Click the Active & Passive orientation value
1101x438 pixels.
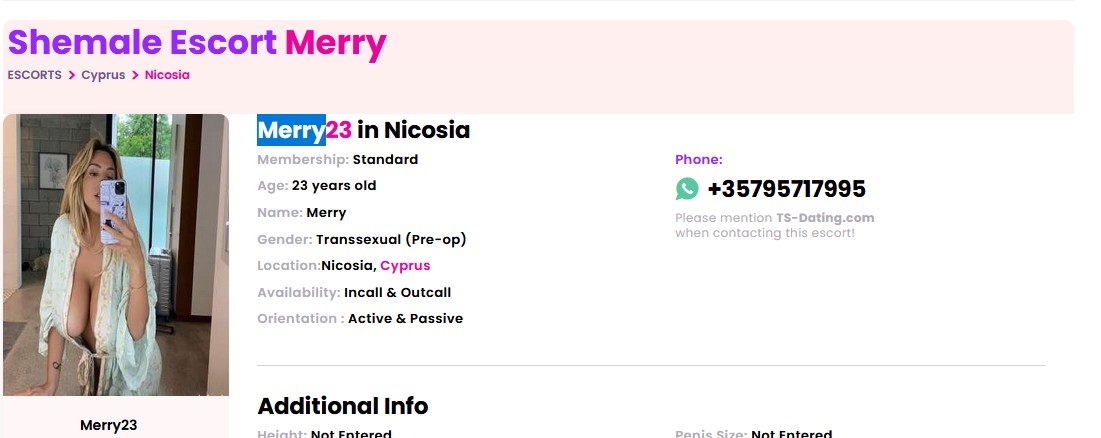405,319
